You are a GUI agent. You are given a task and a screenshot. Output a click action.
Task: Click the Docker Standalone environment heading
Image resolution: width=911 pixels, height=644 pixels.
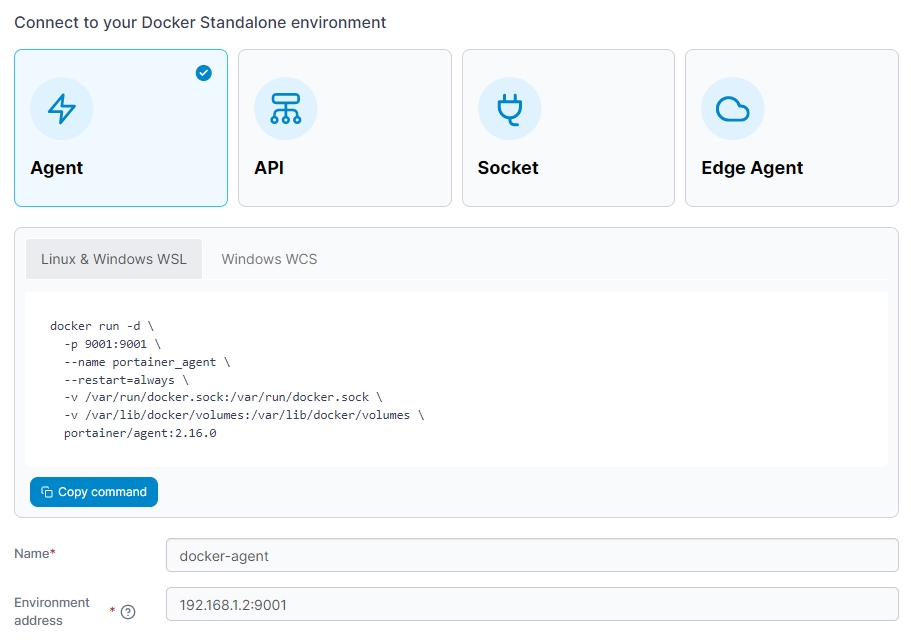pyautogui.click(x=200, y=22)
